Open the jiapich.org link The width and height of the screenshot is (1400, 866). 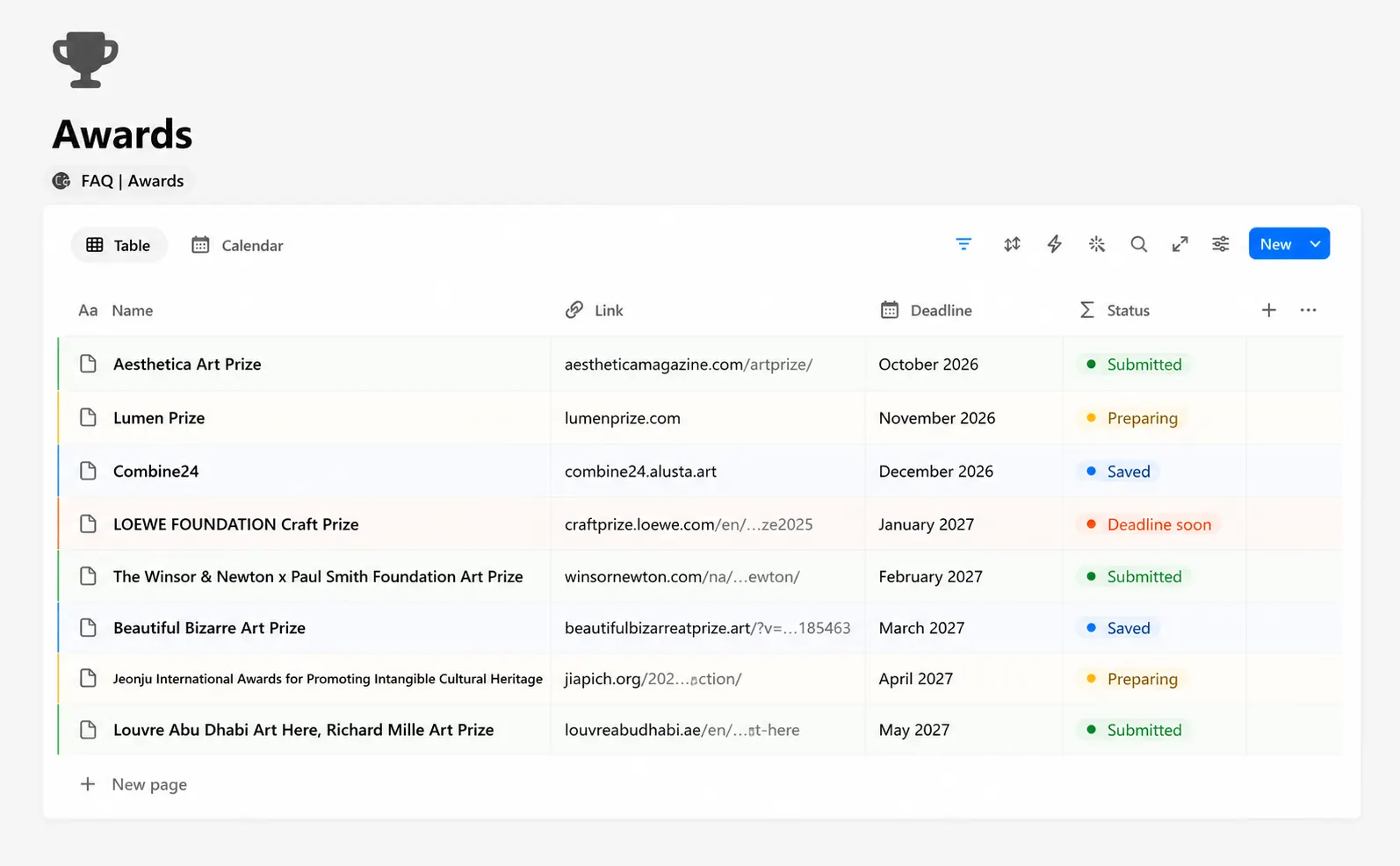pos(653,678)
